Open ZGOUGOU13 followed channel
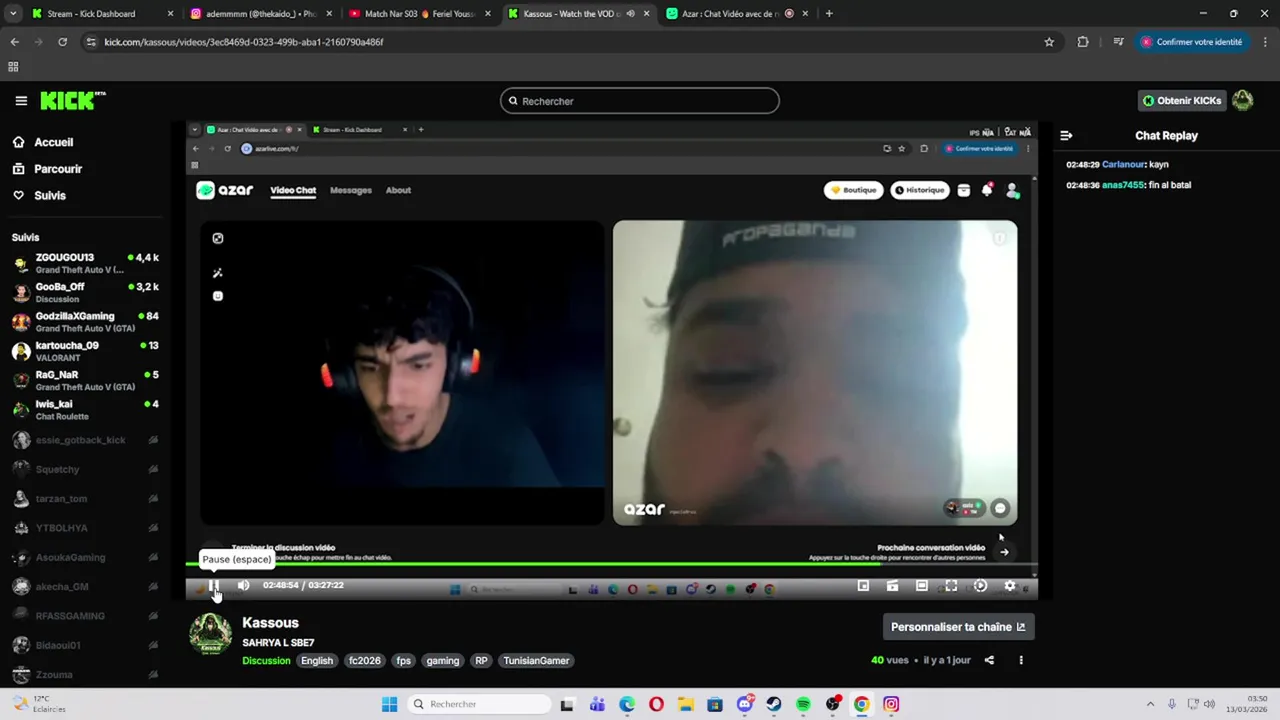The height and width of the screenshot is (720, 1280). pyautogui.click(x=85, y=263)
